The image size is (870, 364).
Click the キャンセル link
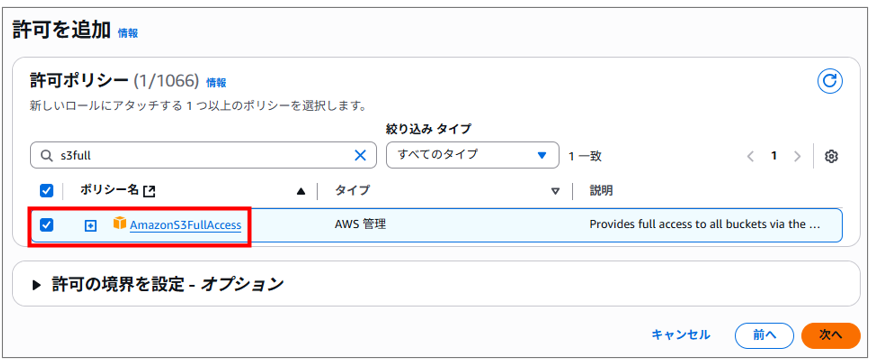[x=680, y=335]
